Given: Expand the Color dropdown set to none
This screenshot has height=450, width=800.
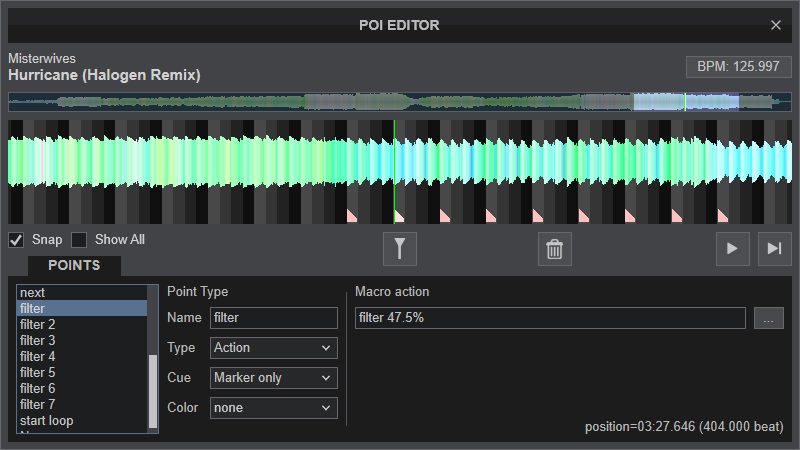Looking at the screenshot, I should tap(273, 408).
